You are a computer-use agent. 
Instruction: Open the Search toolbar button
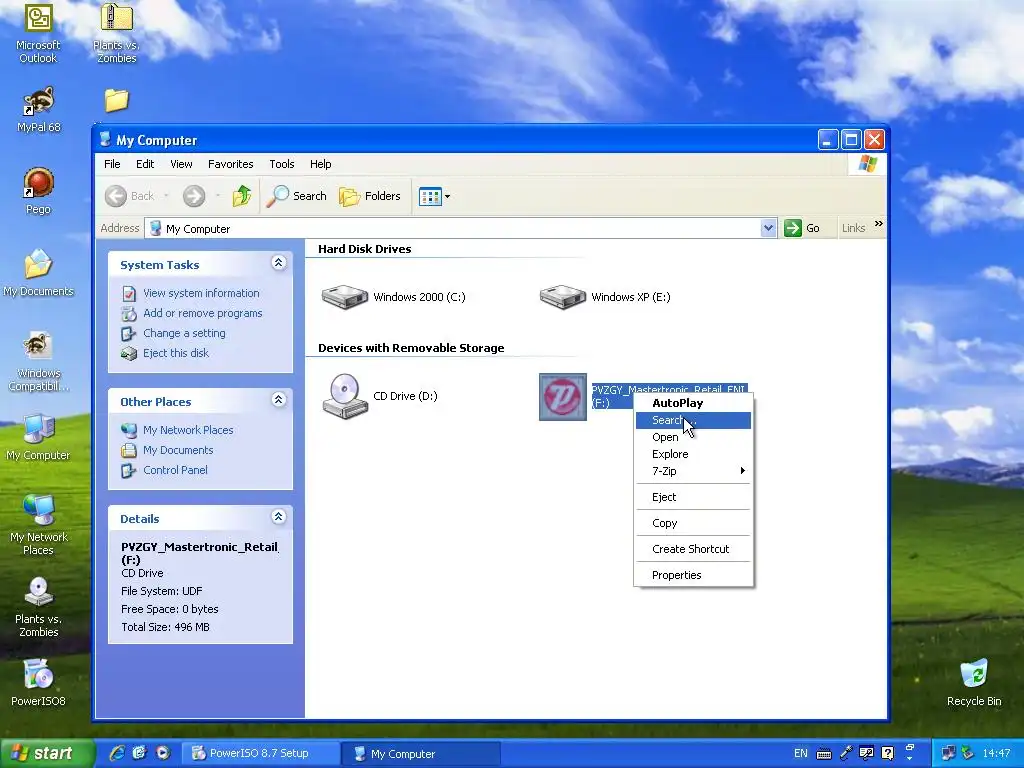(x=296, y=195)
